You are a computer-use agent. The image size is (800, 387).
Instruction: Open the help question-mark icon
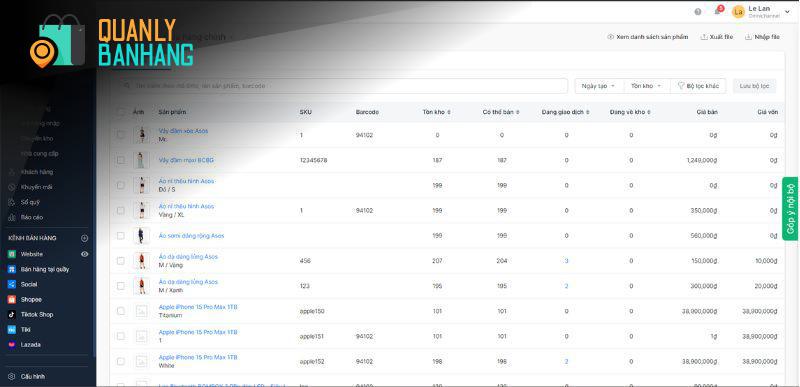tap(697, 12)
